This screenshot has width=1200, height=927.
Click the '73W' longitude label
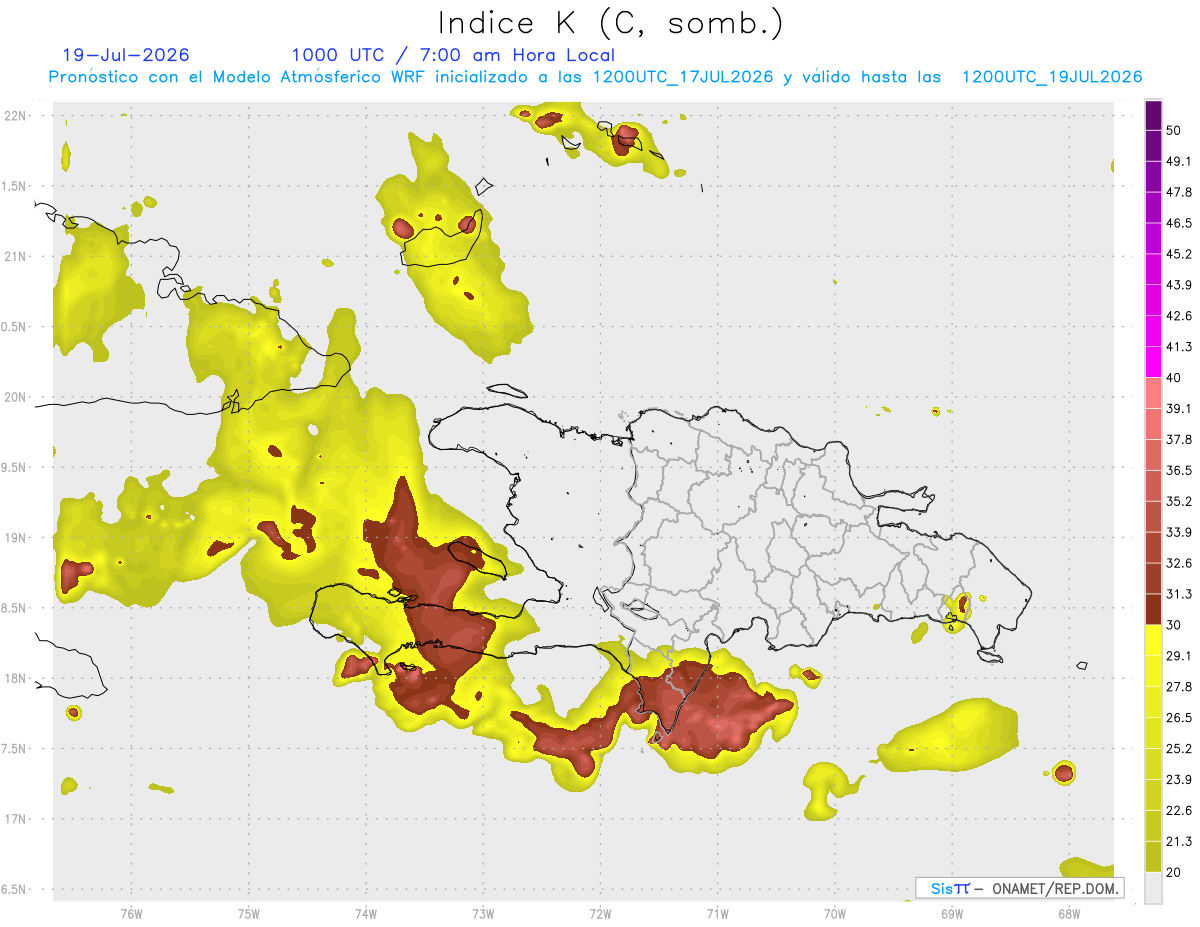click(x=483, y=913)
